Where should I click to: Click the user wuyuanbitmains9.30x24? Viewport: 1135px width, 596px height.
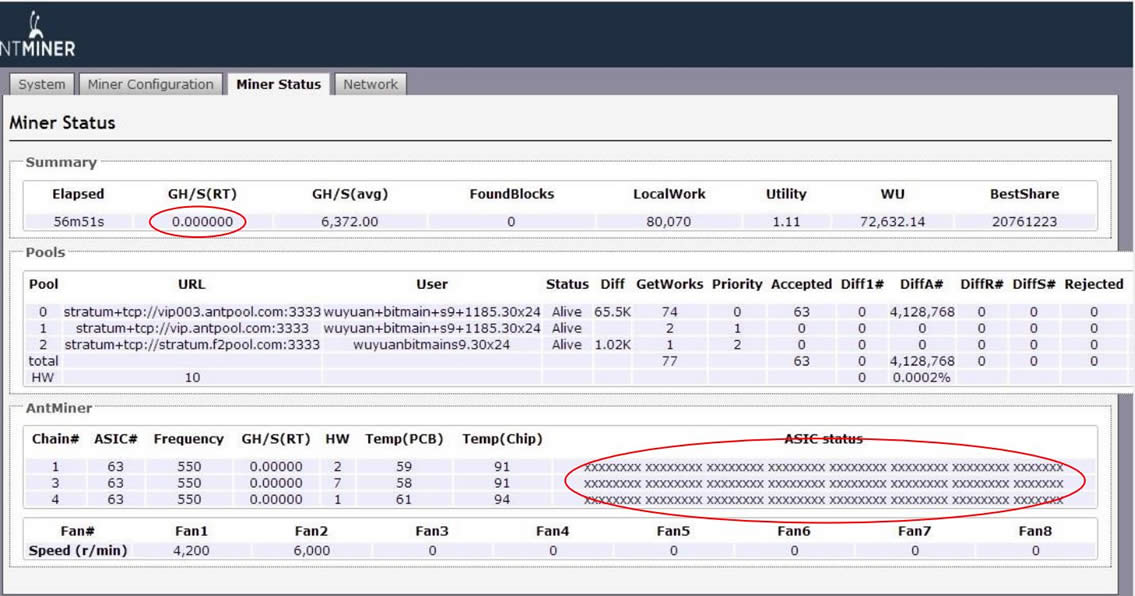[x=431, y=344]
